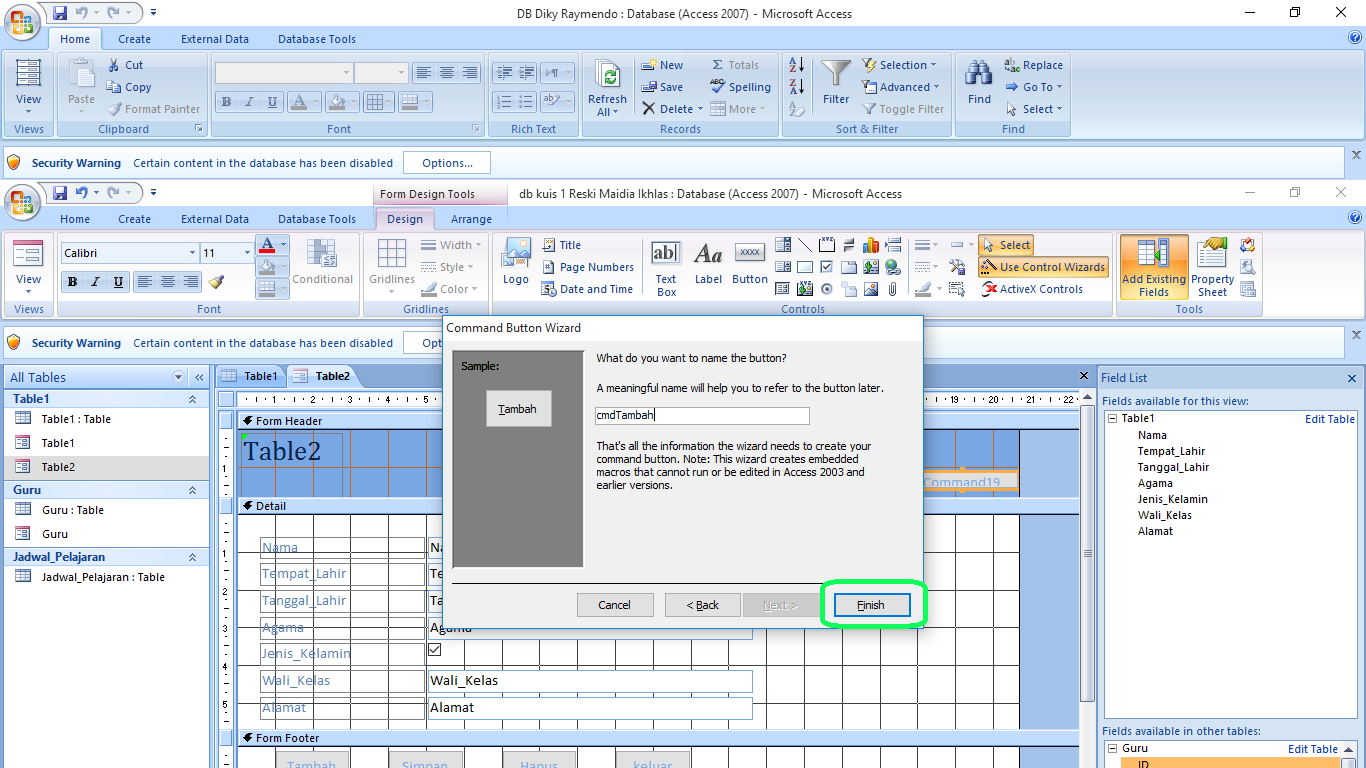1366x768 pixels.
Task: Open External Data tab in back window
Action: click(215, 39)
